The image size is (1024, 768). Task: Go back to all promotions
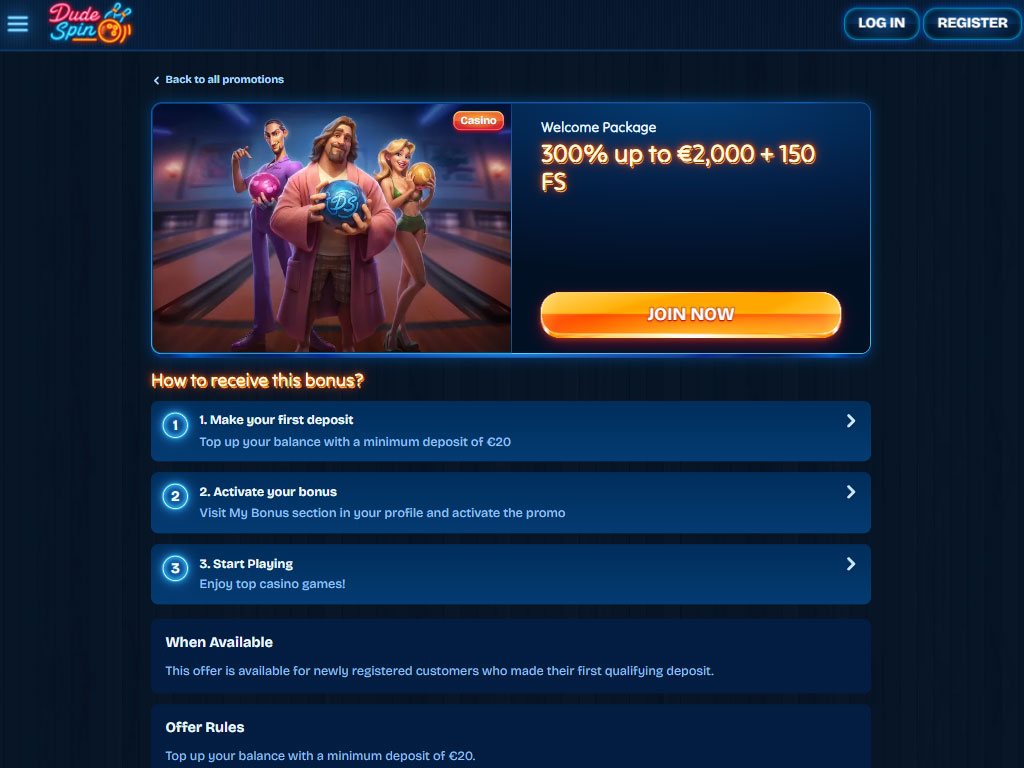pyautogui.click(x=224, y=80)
